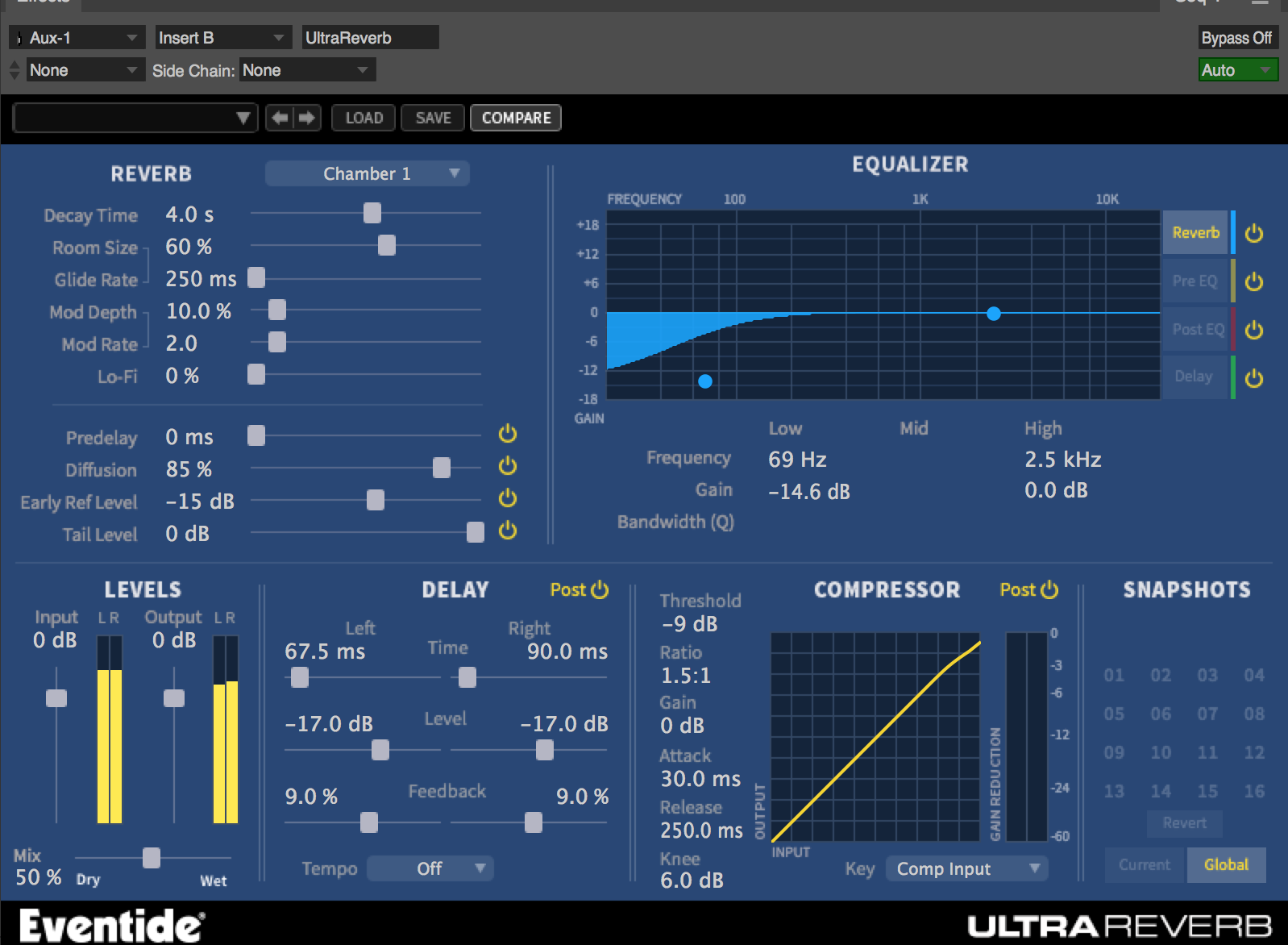Toggle the Tail Level power icon
Screen dimensions: 1288x945
coord(508,531)
